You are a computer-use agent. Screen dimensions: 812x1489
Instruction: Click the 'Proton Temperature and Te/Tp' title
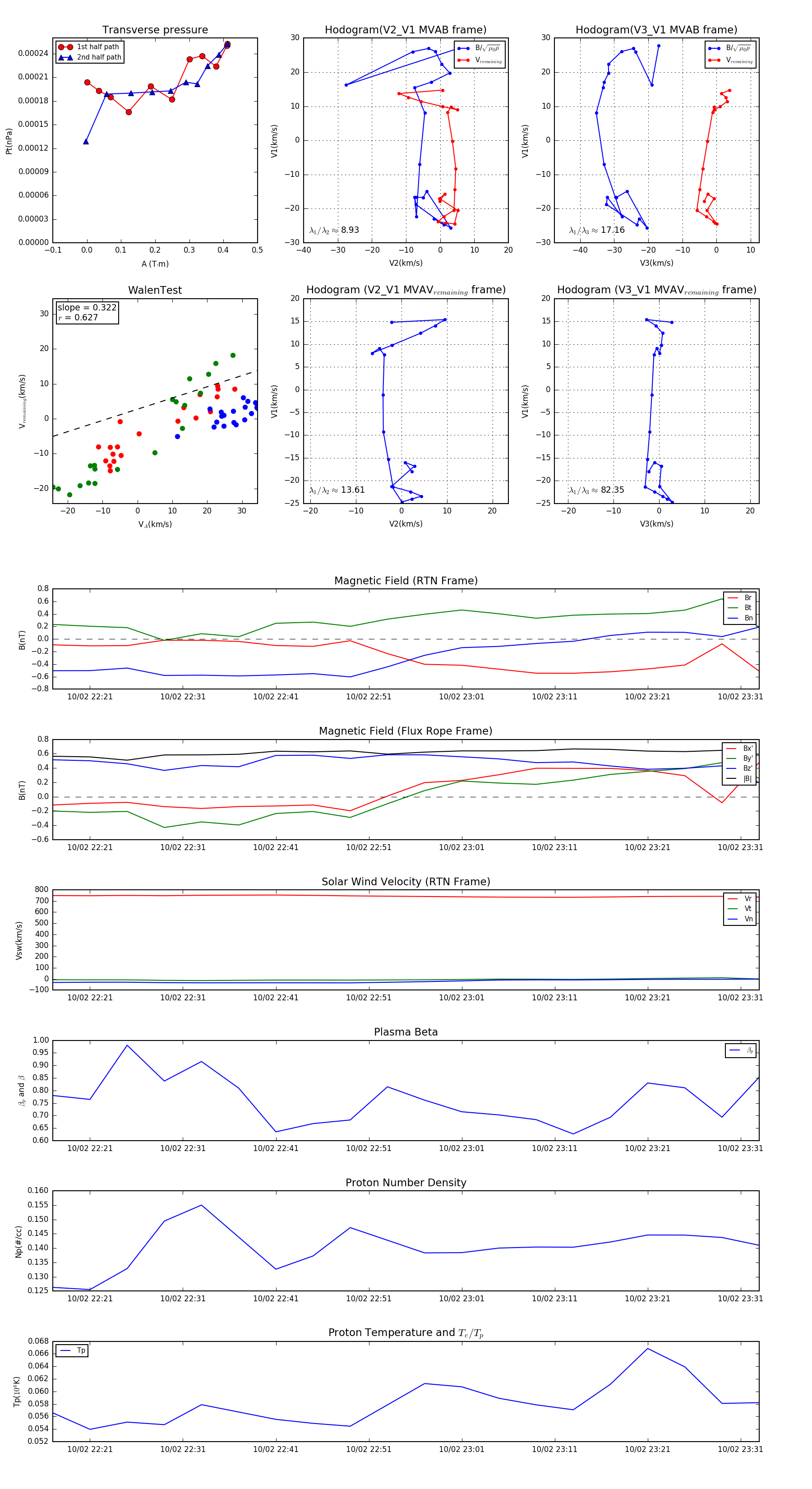[x=406, y=1333]
